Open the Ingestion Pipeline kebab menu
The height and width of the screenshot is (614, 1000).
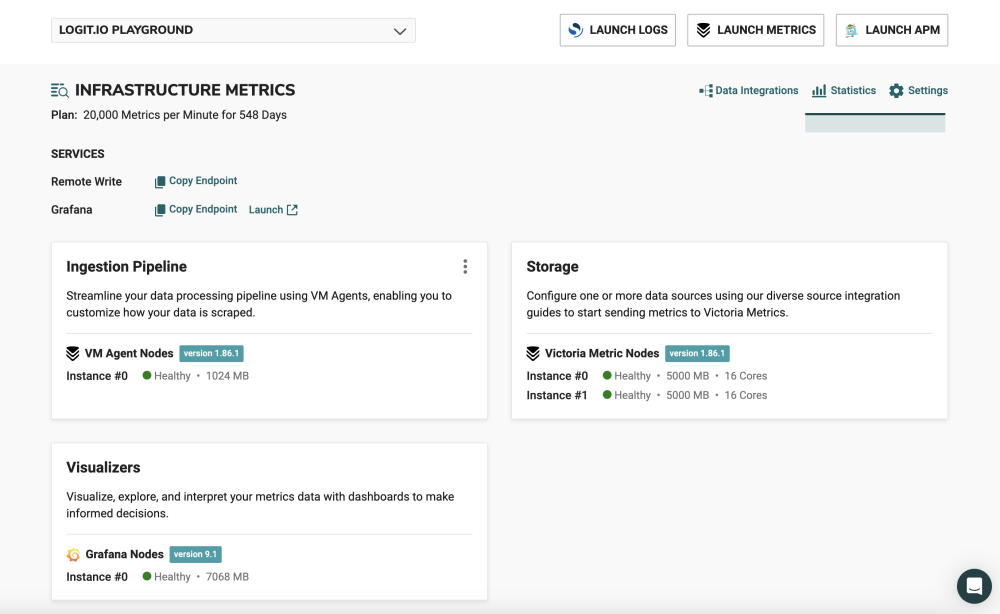coord(465,266)
